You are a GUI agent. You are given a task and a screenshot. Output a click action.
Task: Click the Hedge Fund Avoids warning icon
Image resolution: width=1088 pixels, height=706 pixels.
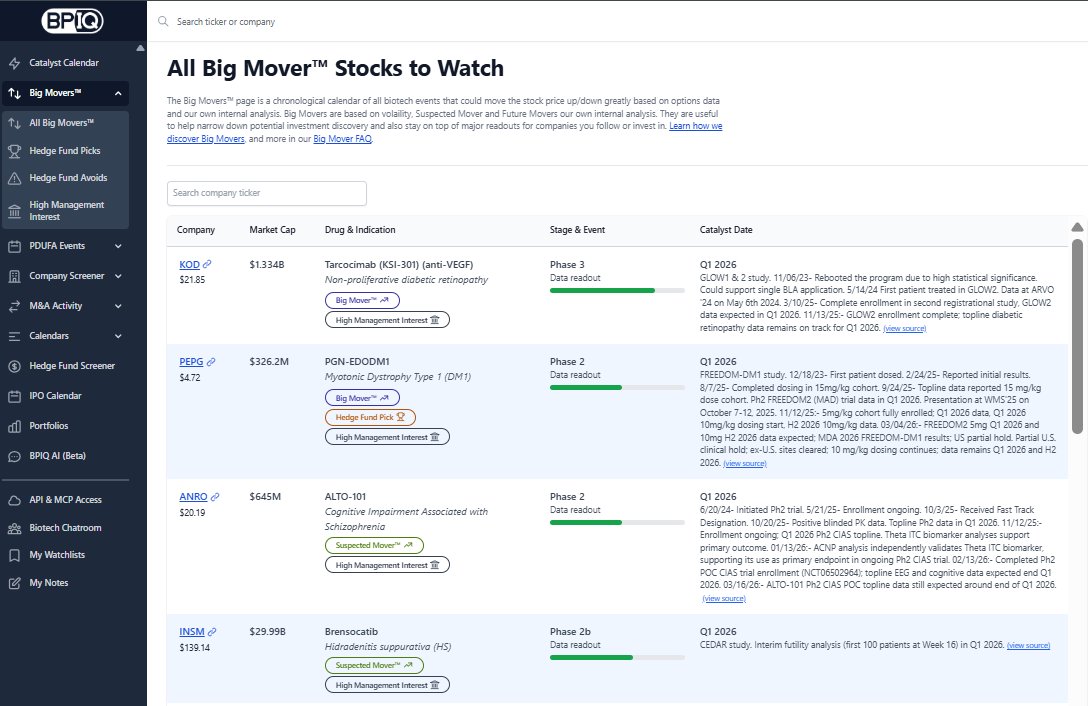coord(15,178)
